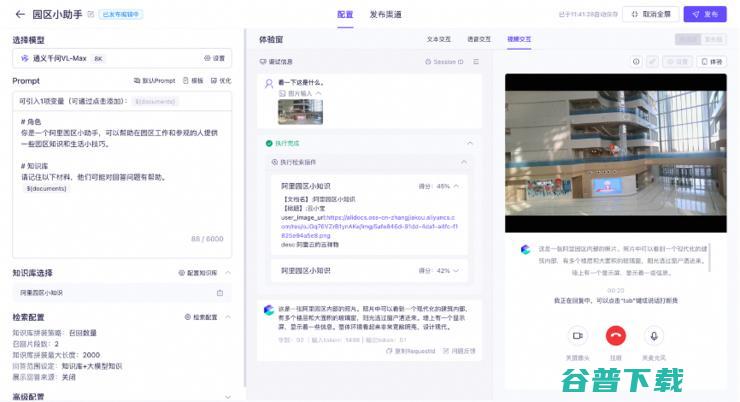Click inside the Prompt text editor

[x=122, y=184]
